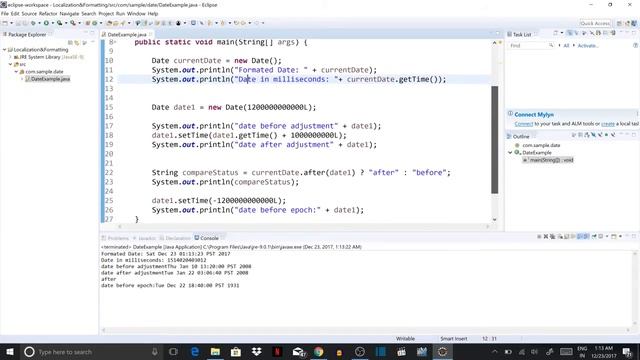Open Microsoft Store from the taskbar

pos(236,351)
